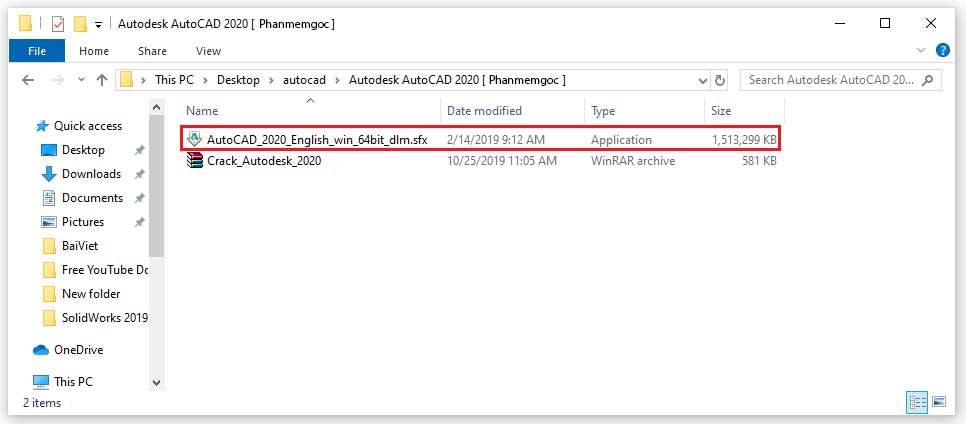
Task: Click the WinRAR archive icon of Crack_Autodesk_2020
Action: (194, 161)
